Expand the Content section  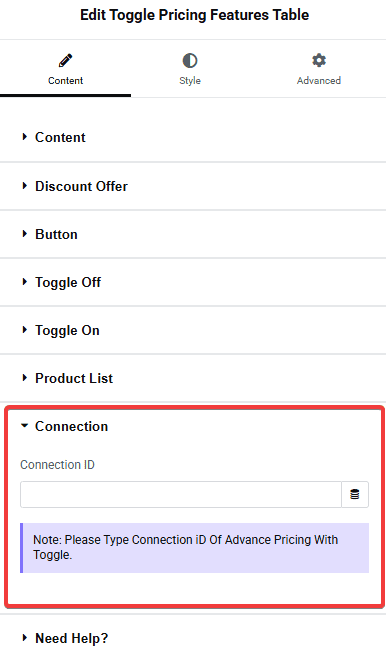tap(193, 137)
